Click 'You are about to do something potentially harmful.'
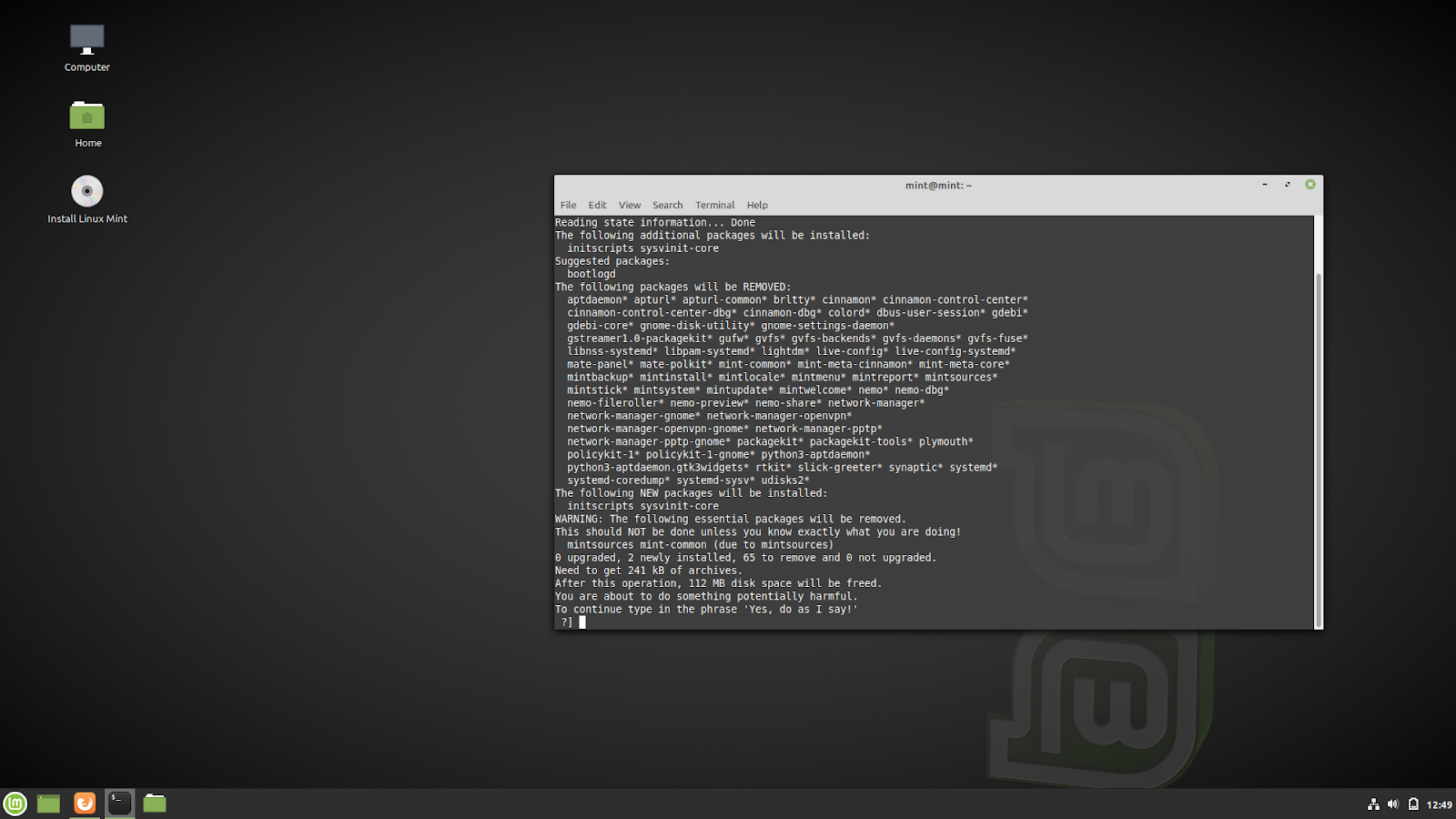 (x=706, y=597)
